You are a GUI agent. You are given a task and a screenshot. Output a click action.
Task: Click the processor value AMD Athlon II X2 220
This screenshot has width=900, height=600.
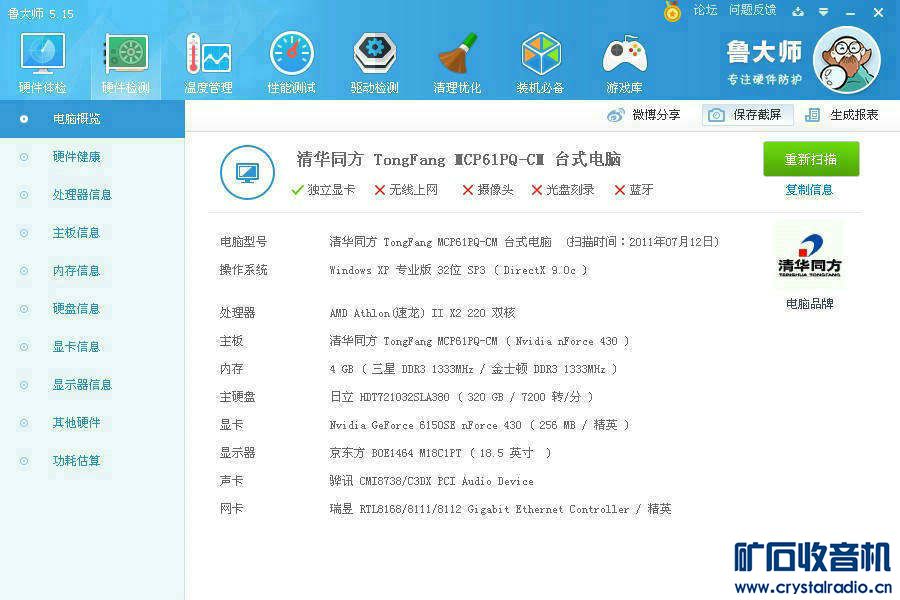click(422, 313)
